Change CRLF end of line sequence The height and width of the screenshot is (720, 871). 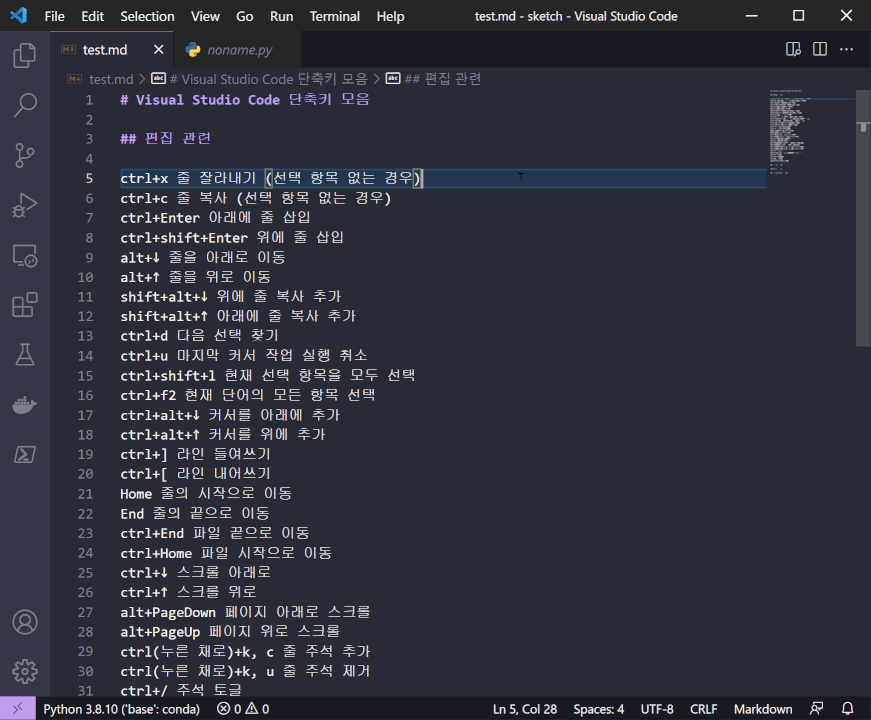click(x=703, y=709)
